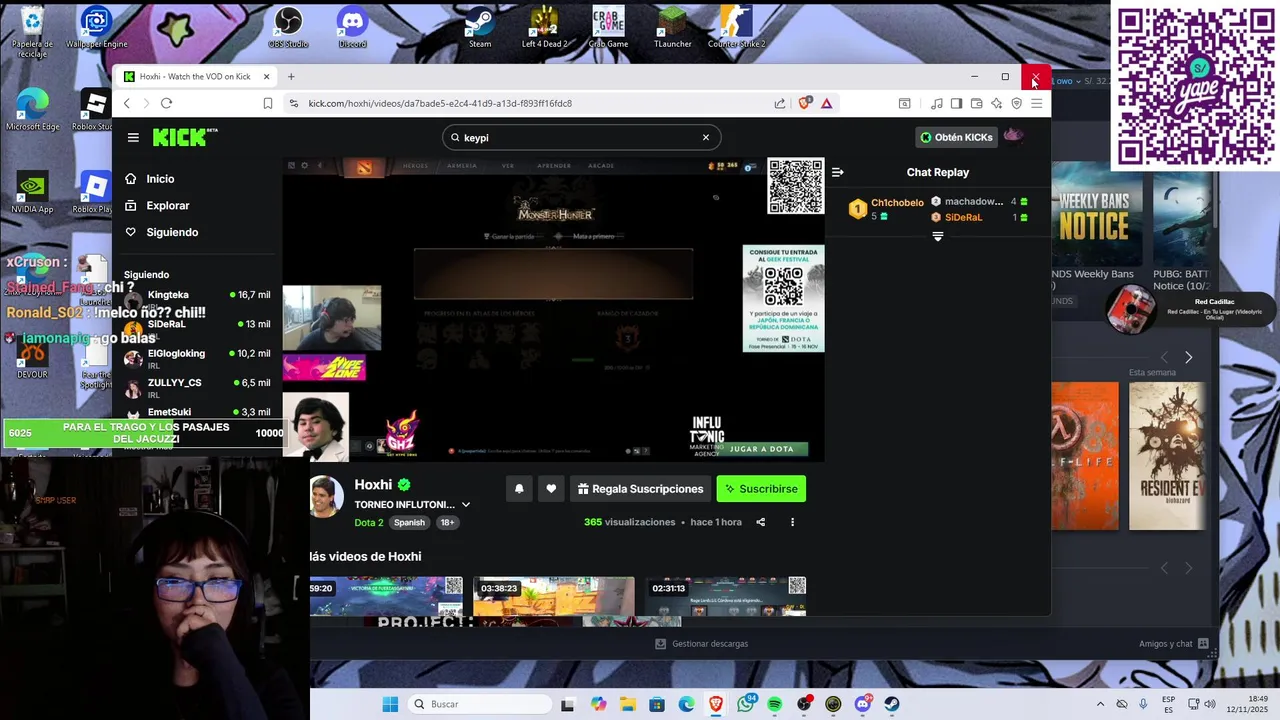Close the Hoxhi VOD tab
The image size is (1280, 720).
coord(266,77)
